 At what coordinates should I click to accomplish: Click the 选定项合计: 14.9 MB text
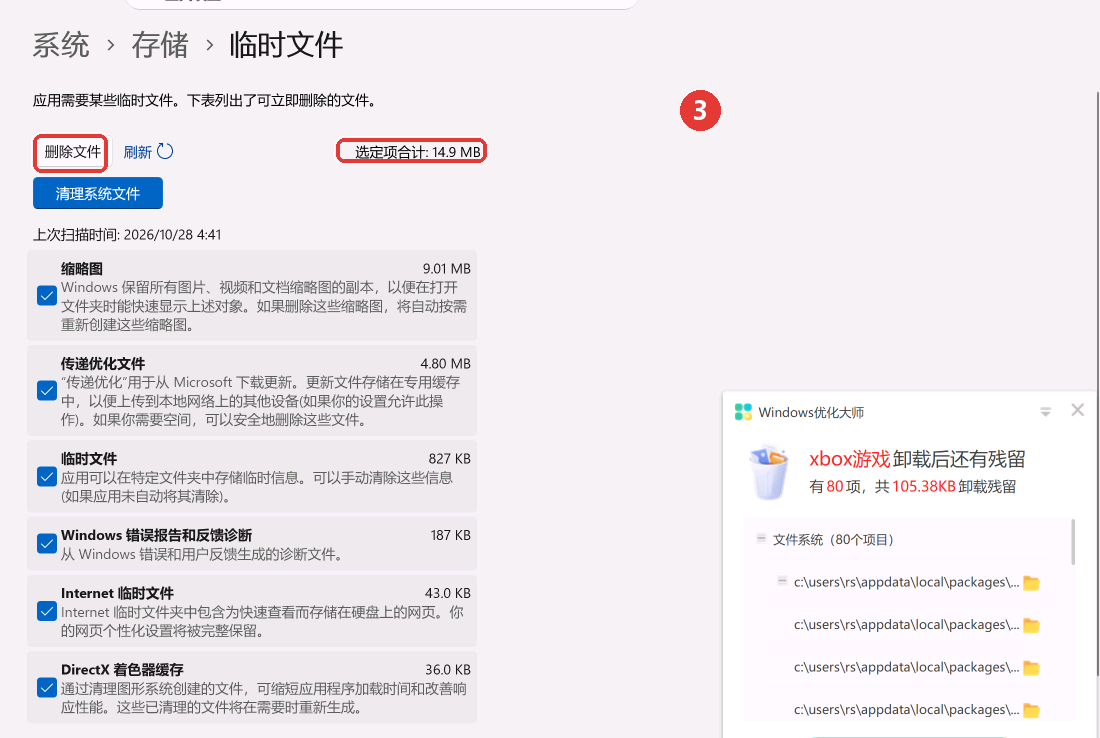click(417, 152)
